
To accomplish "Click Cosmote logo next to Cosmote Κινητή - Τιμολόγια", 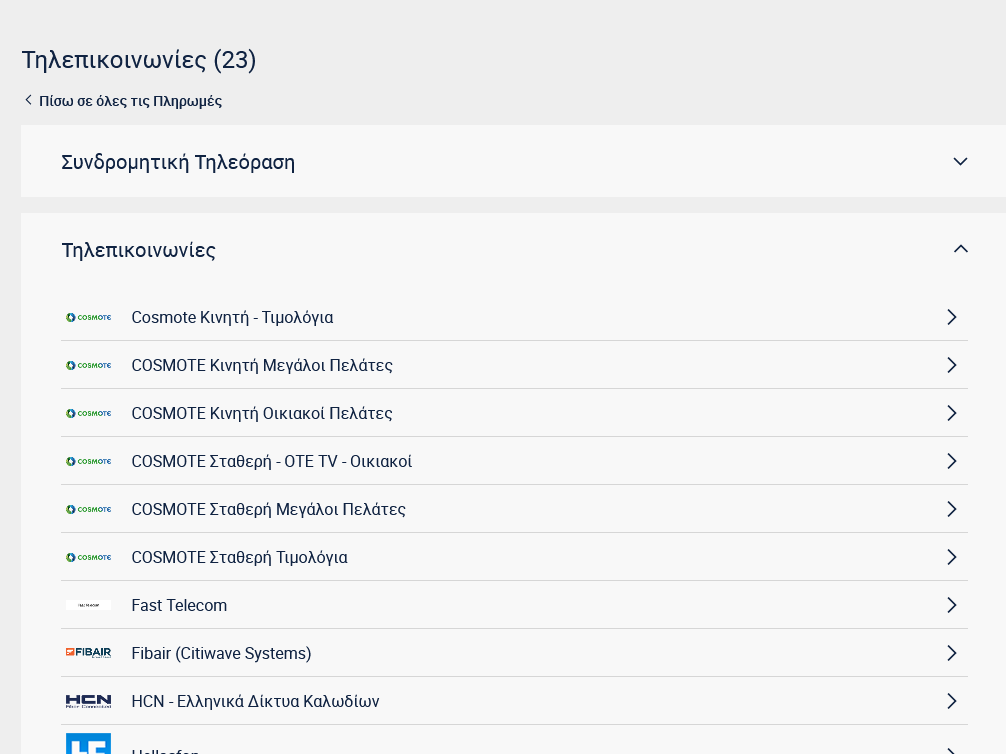I will point(89,317).
